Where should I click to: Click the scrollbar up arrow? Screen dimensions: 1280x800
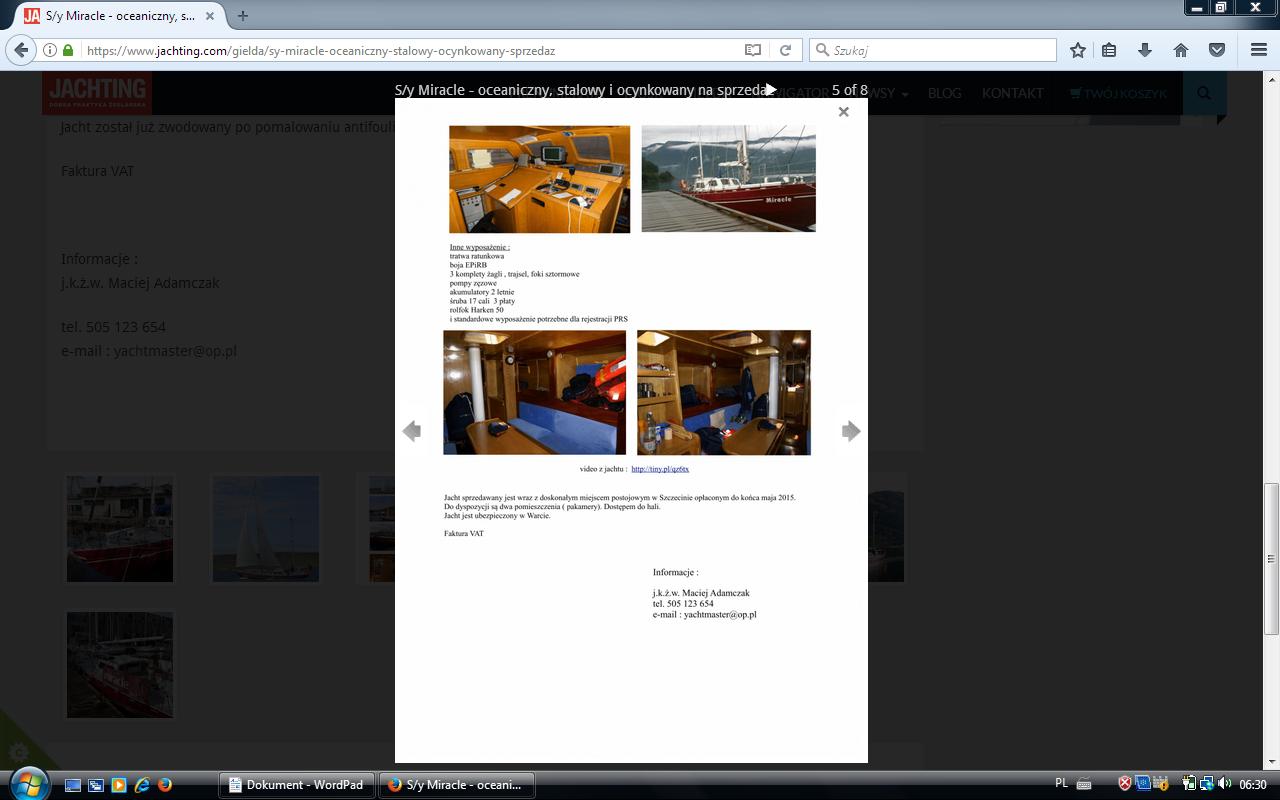1271,79
